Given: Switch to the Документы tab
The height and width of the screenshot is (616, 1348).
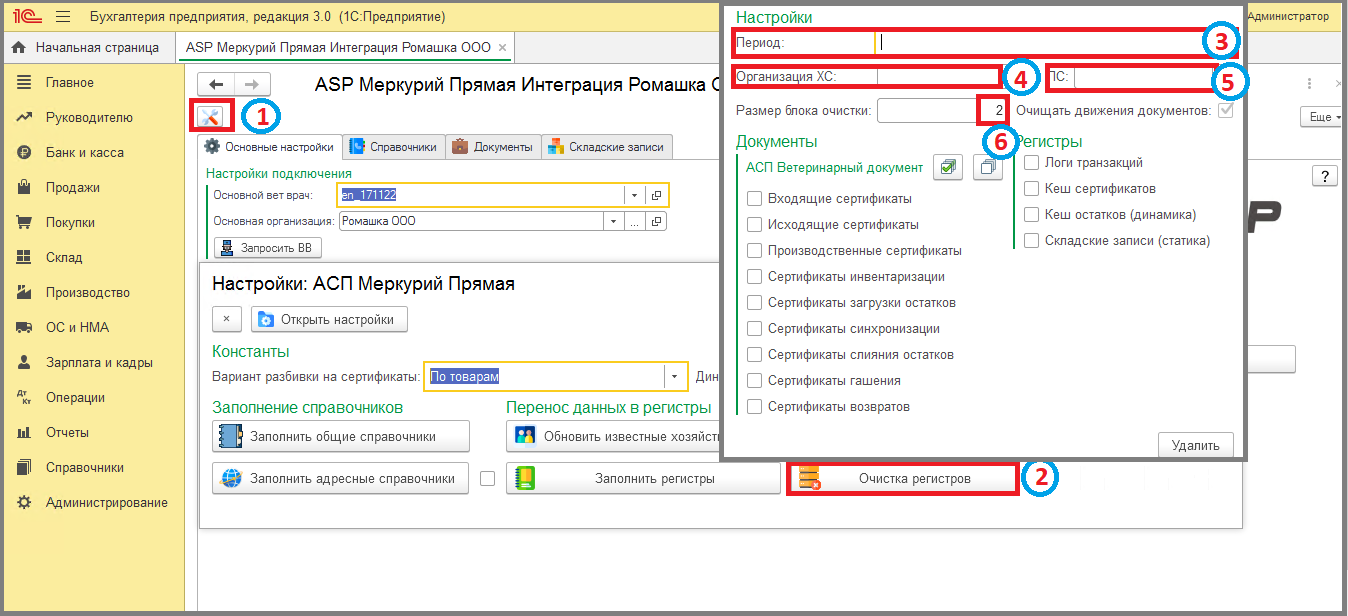Looking at the screenshot, I should (x=493, y=146).
